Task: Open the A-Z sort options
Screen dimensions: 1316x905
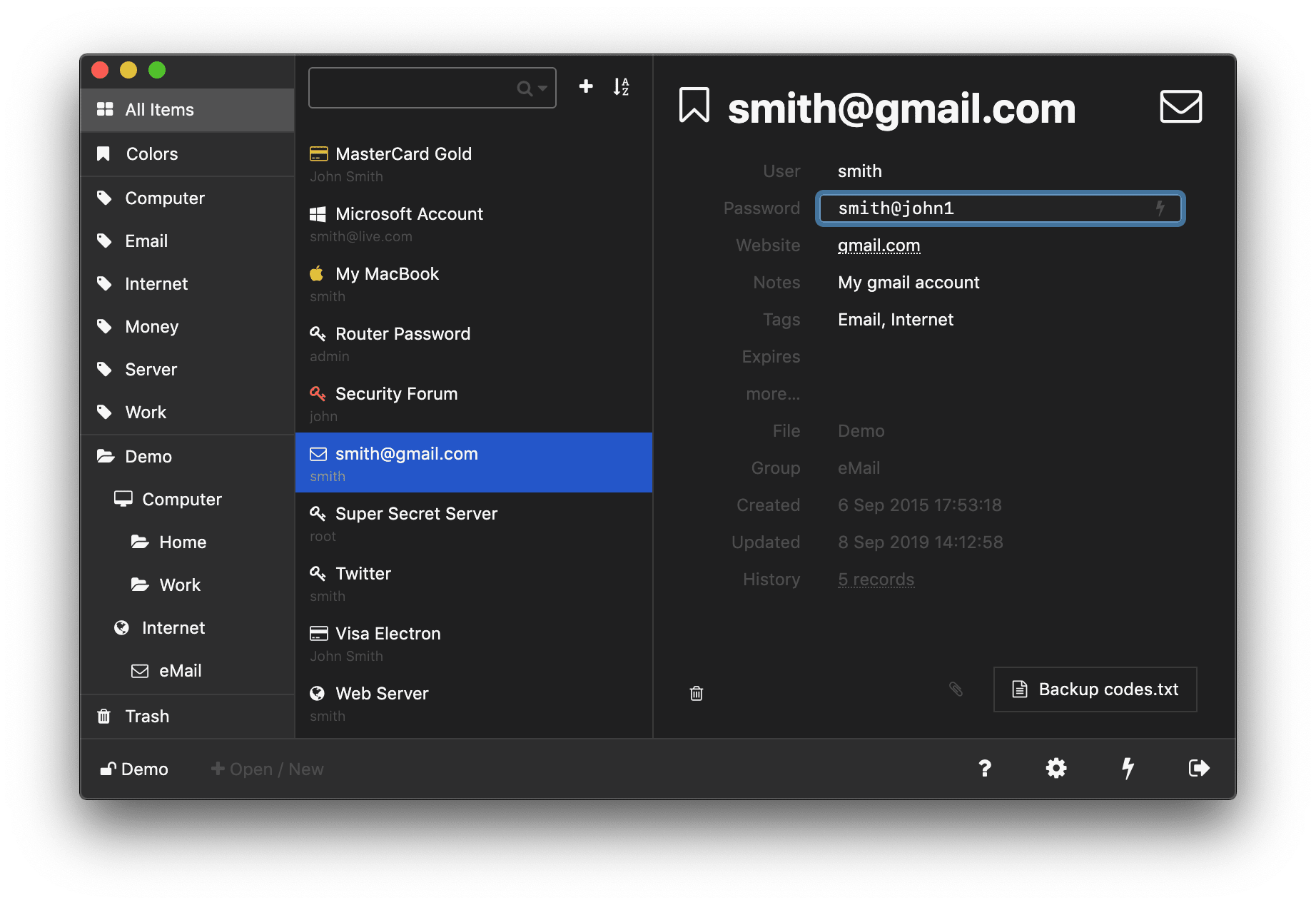Action: coord(621,87)
